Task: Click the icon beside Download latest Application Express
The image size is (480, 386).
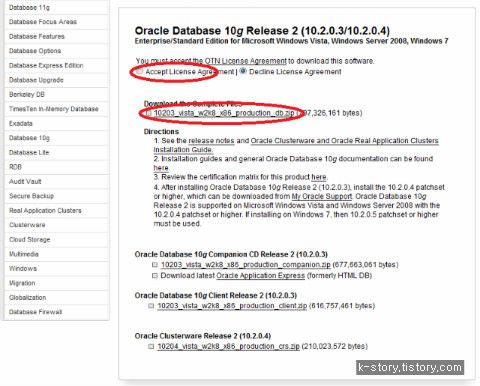Action: [155, 276]
